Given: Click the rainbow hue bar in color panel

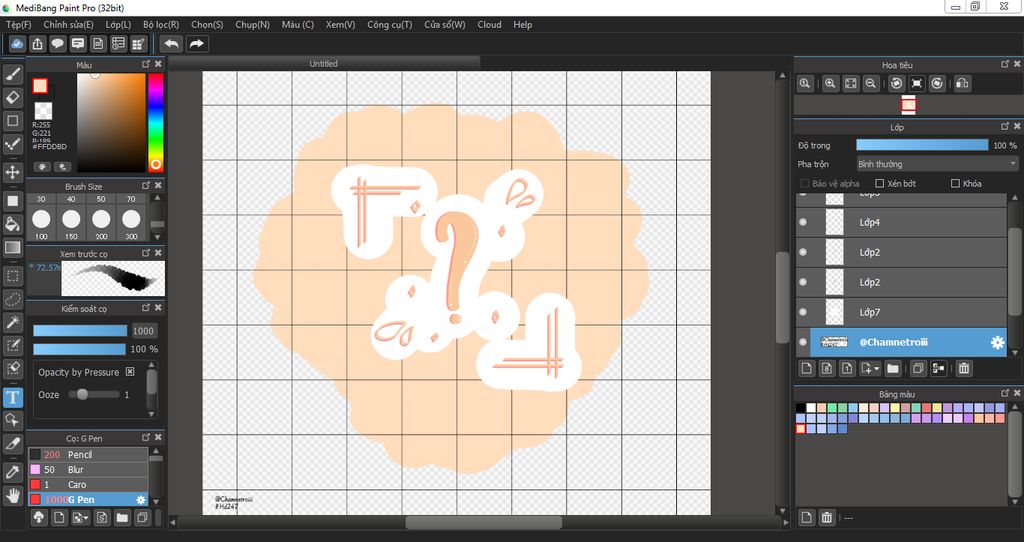Looking at the screenshot, I should 155,121.
